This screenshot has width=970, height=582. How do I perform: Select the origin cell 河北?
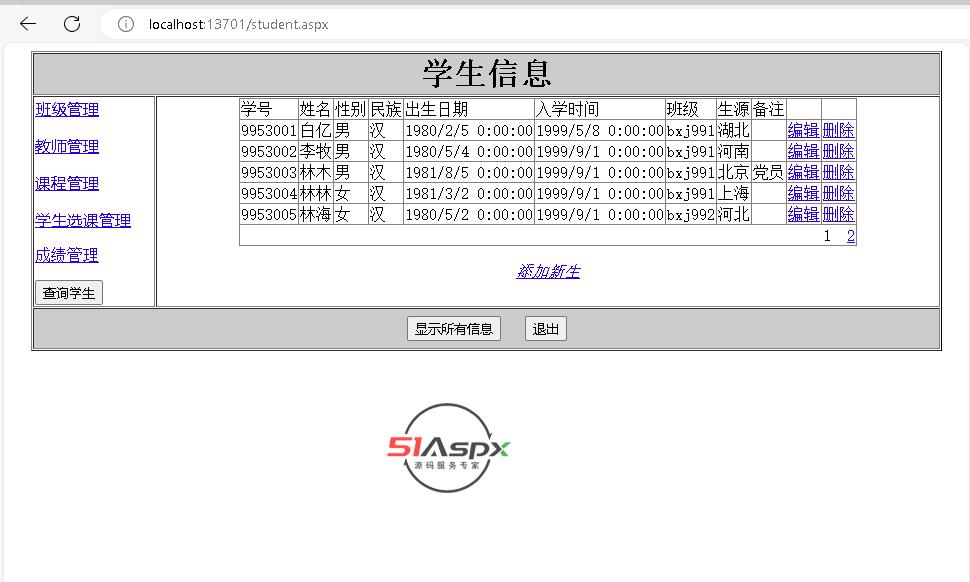[x=734, y=215]
